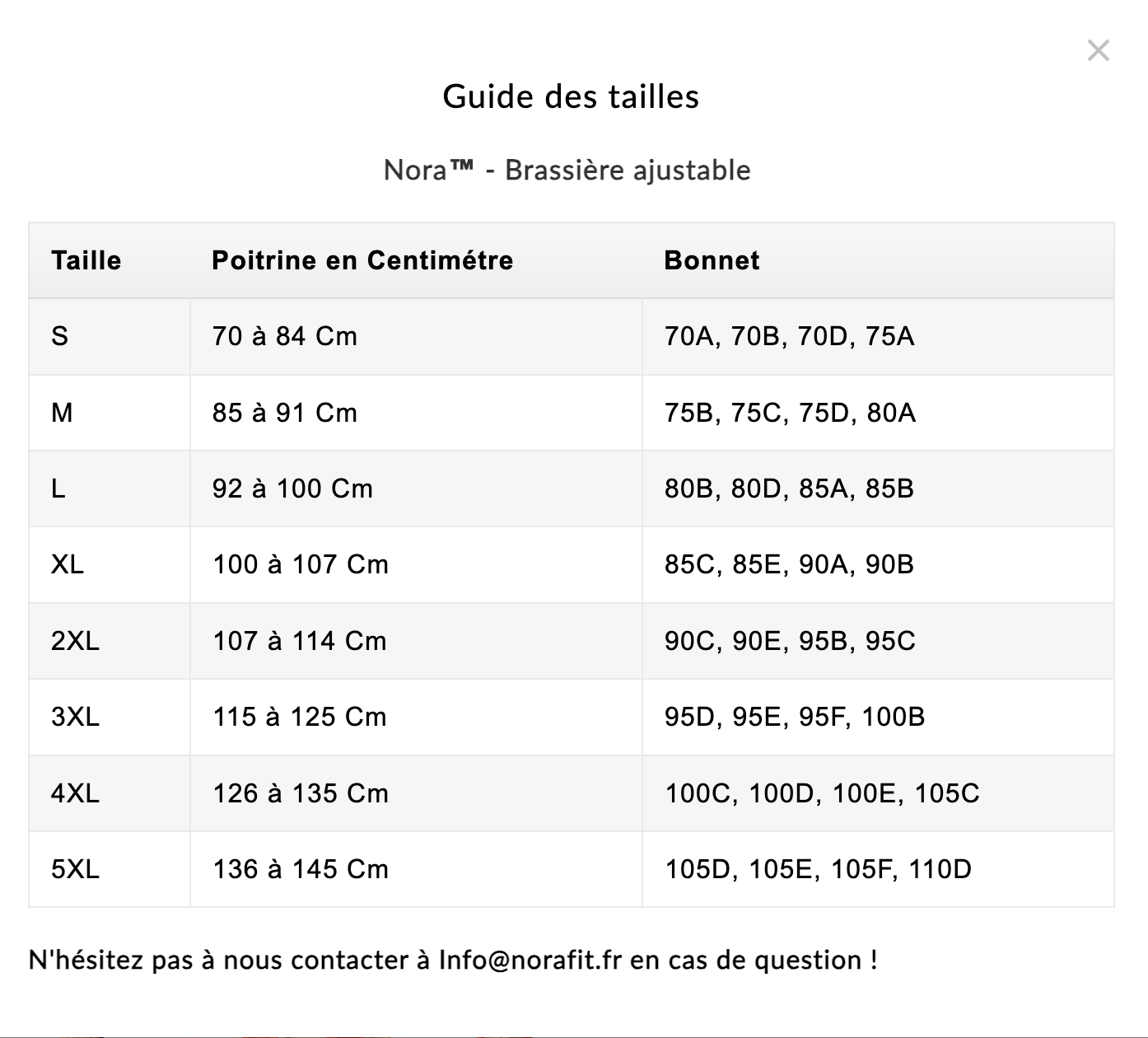
Task: Click the 2XL size row label
Action: pos(75,641)
